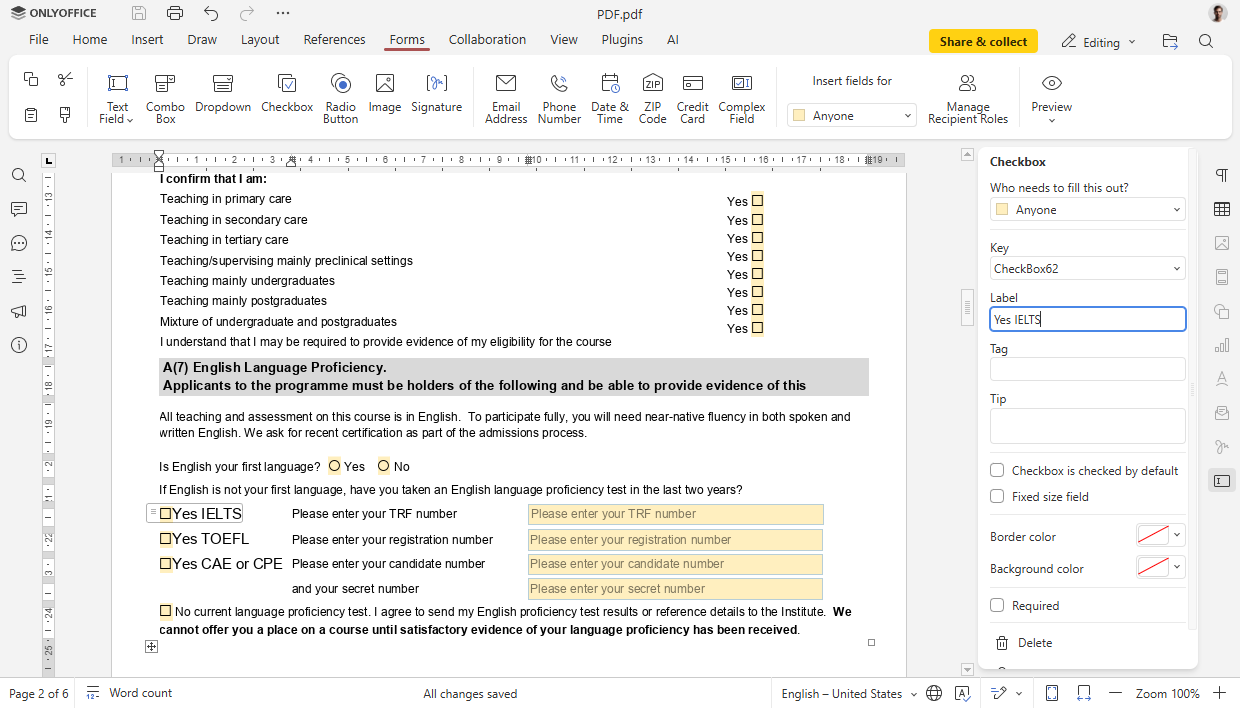The width and height of the screenshot is (1240, 708).
Task: Enable 'Checkbox is checked by default'
Action: pos(996,470)
